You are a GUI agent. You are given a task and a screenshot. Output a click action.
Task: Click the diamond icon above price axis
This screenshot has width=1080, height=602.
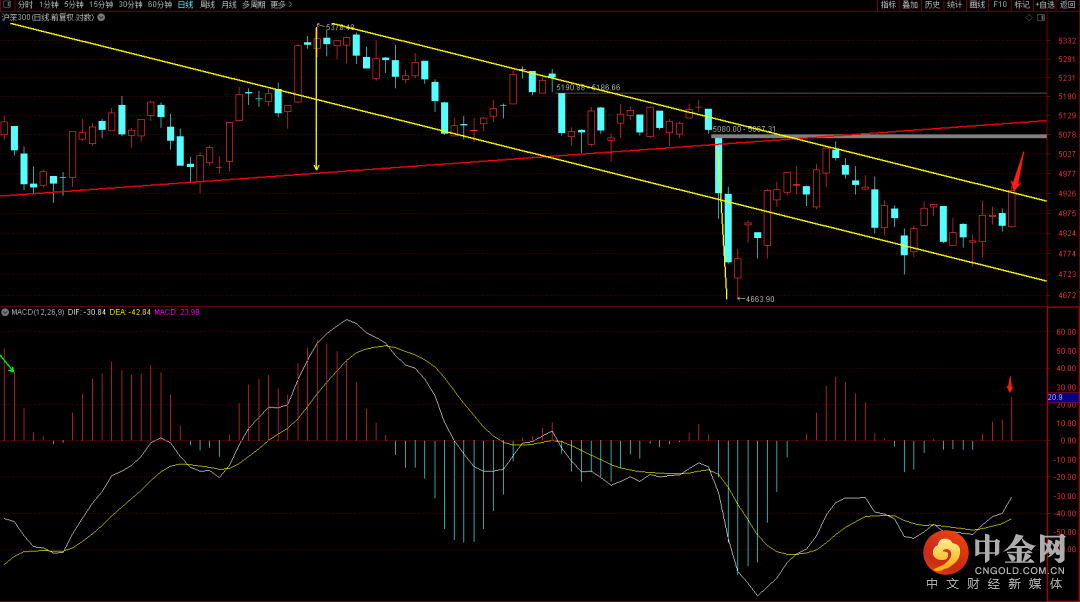1029,18
